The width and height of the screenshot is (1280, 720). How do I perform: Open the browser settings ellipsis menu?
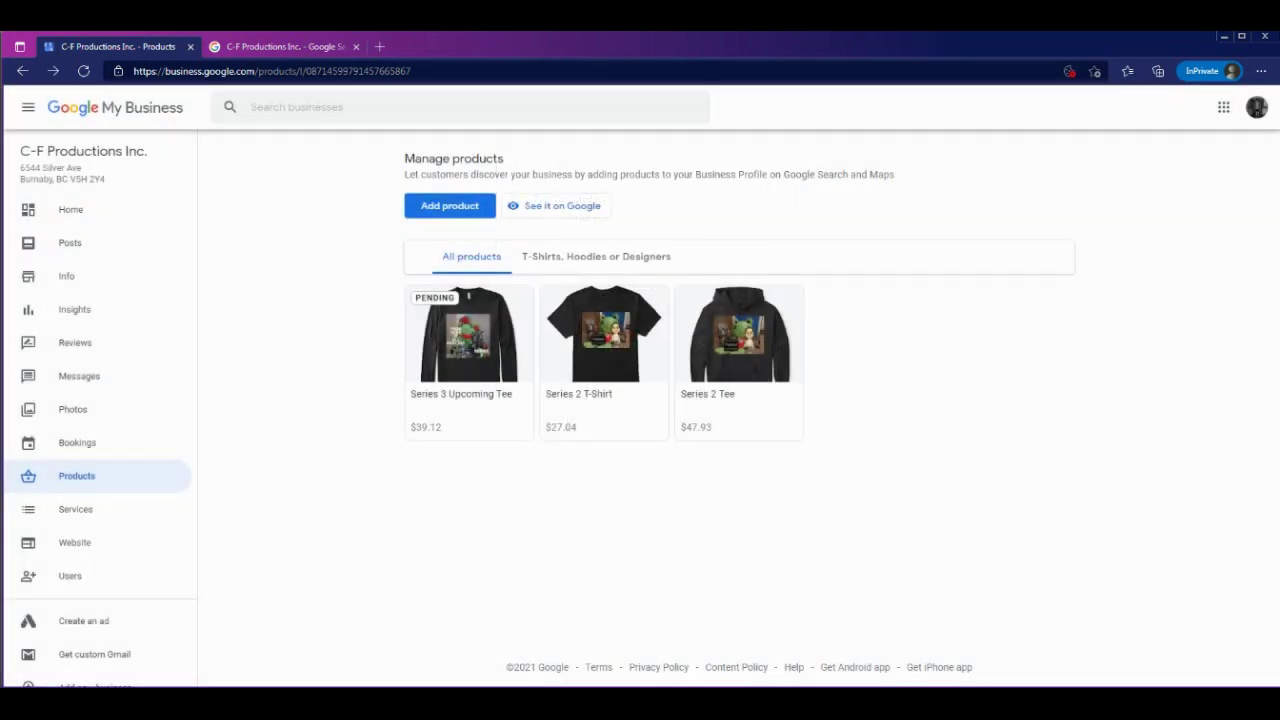coord(1261,71)
